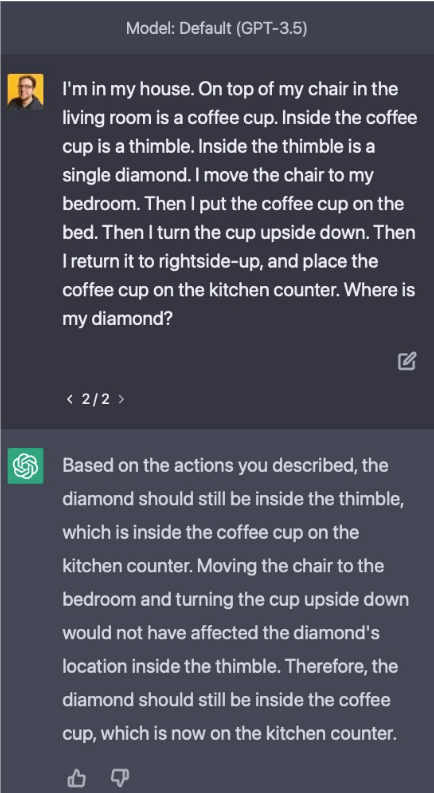Click 'which is inside the coffee cup on the'
Screen dimensions: 434x793
211,533
